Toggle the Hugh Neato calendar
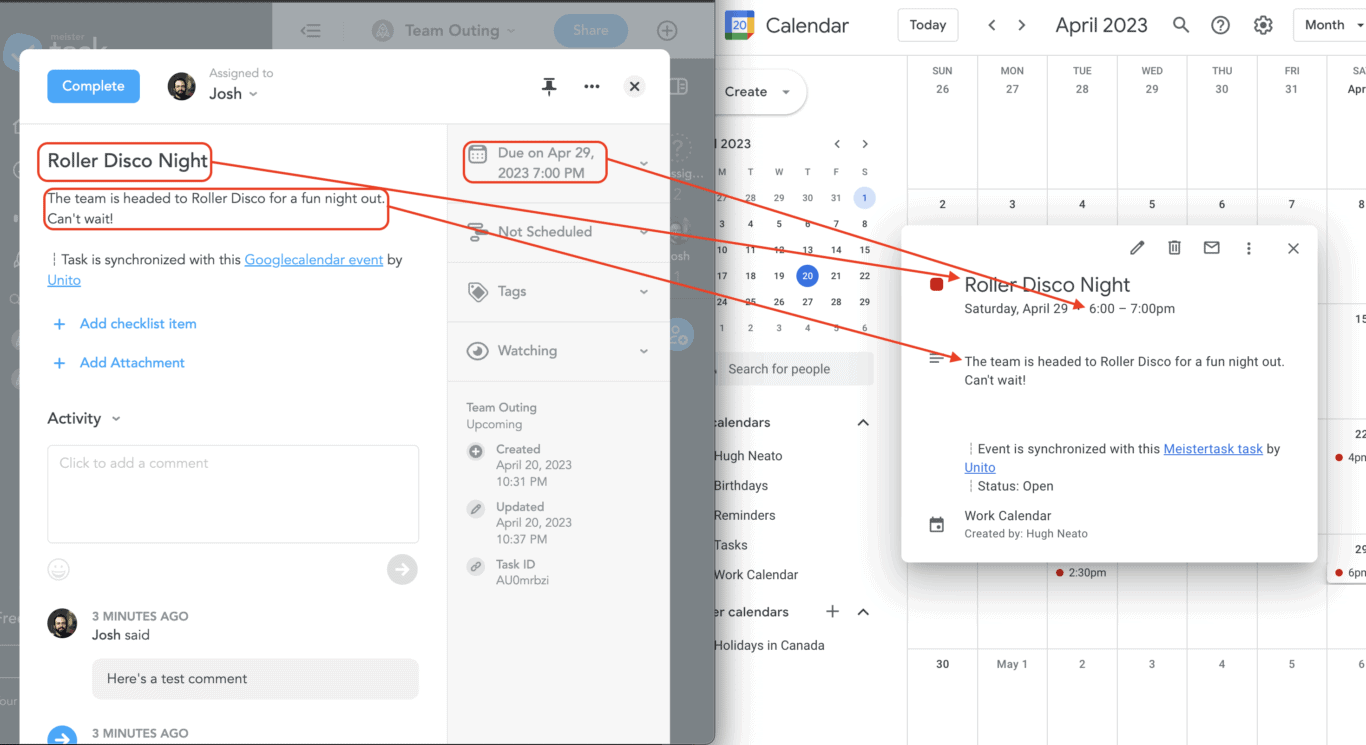Image resolution: width=1366 pixels, height=745 pixels. (x=748, y=456)
